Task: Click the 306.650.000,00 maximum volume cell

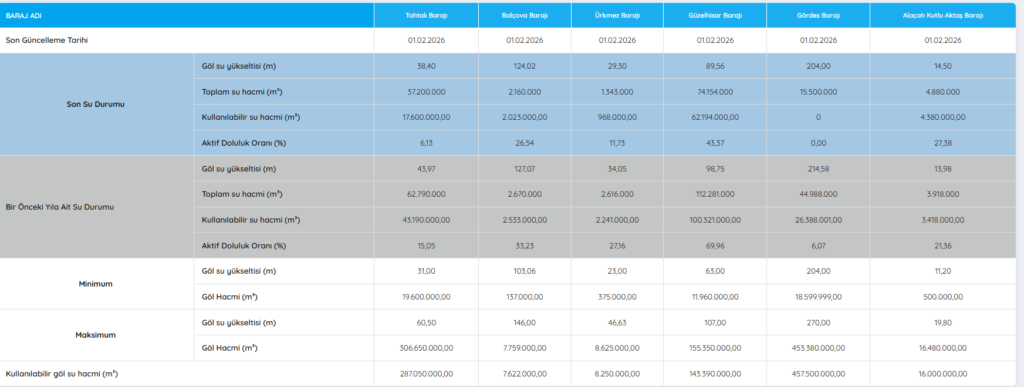Action: (x=426, y=348)
